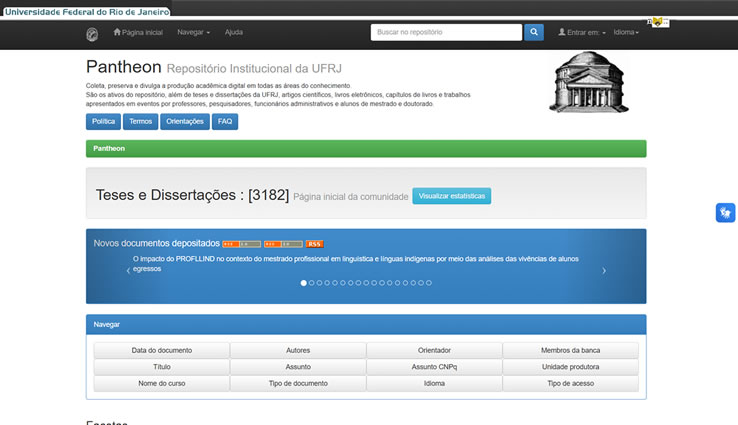The height and width of the screenshot is (425, 738).
Task: Click Visualizar estatísticas button
Action: tap(452, 196)
